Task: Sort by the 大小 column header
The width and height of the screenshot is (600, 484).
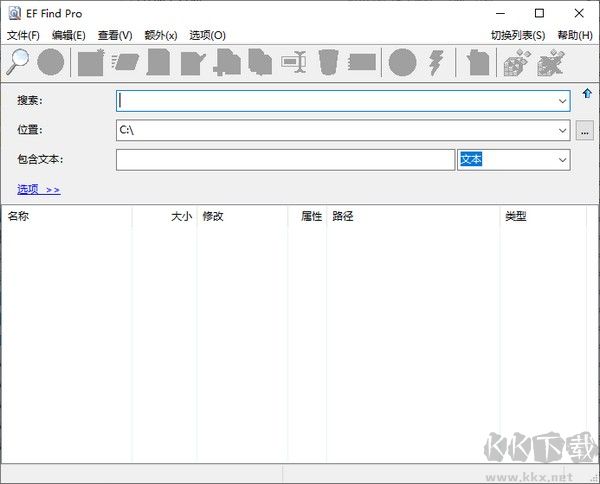Action: click(165, 216)
